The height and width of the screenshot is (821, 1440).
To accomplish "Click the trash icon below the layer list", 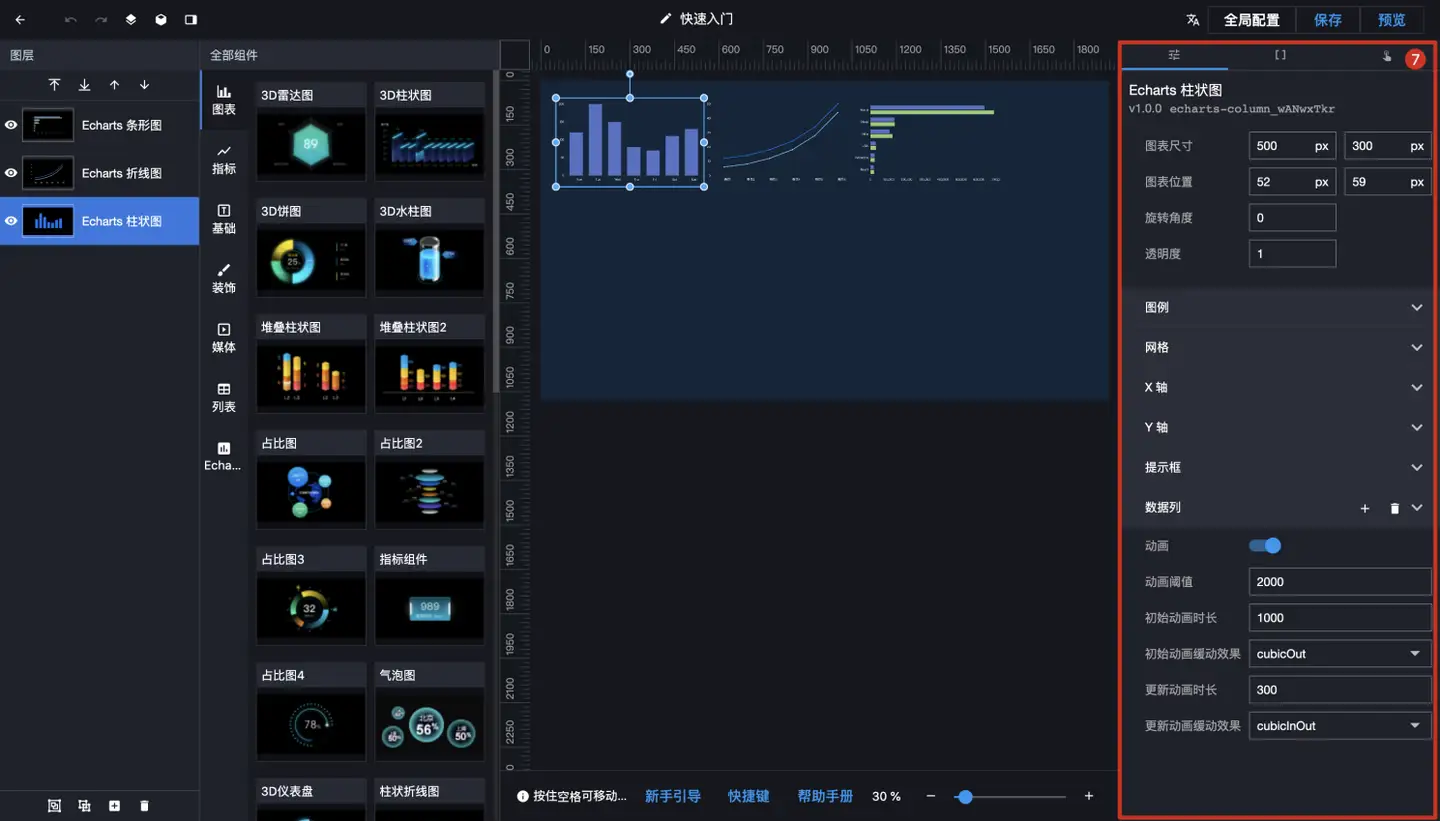I will coord(144,806).
